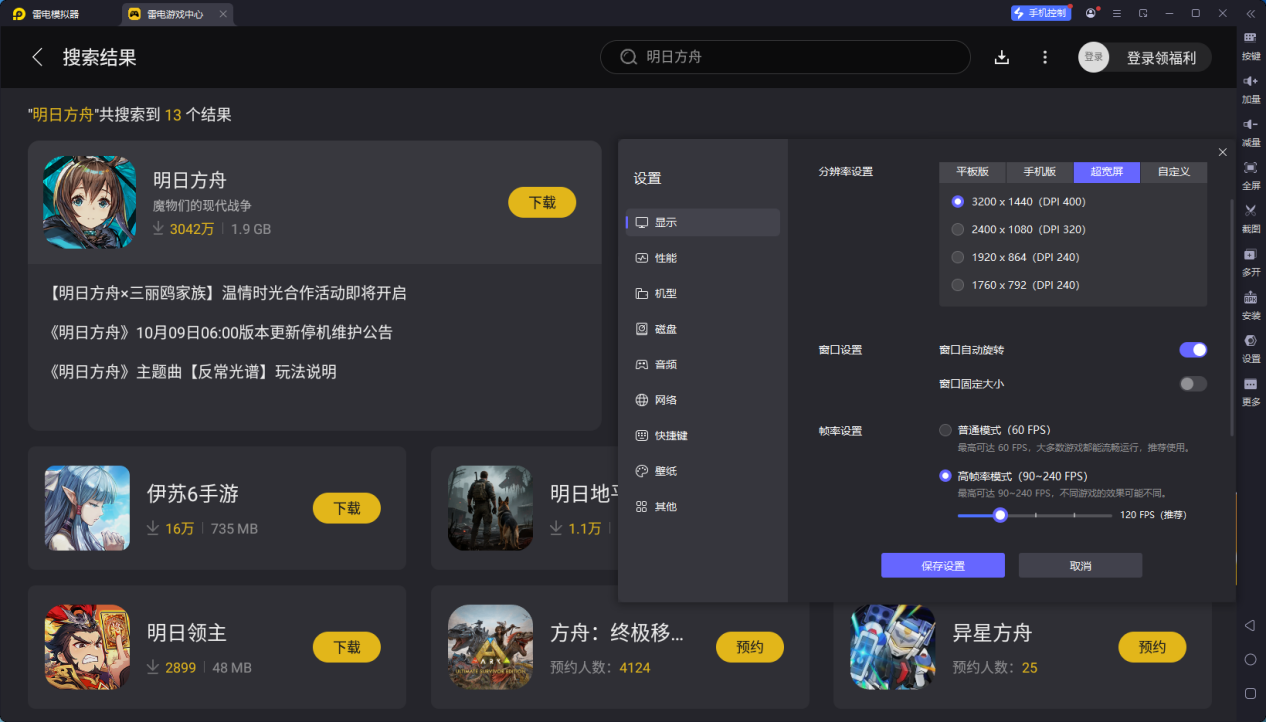Image resolution: width=1266 pixels, height=722 pixels.
Task: Download 伊苏6手游 with 下载 button
Action: coord(347,508)
